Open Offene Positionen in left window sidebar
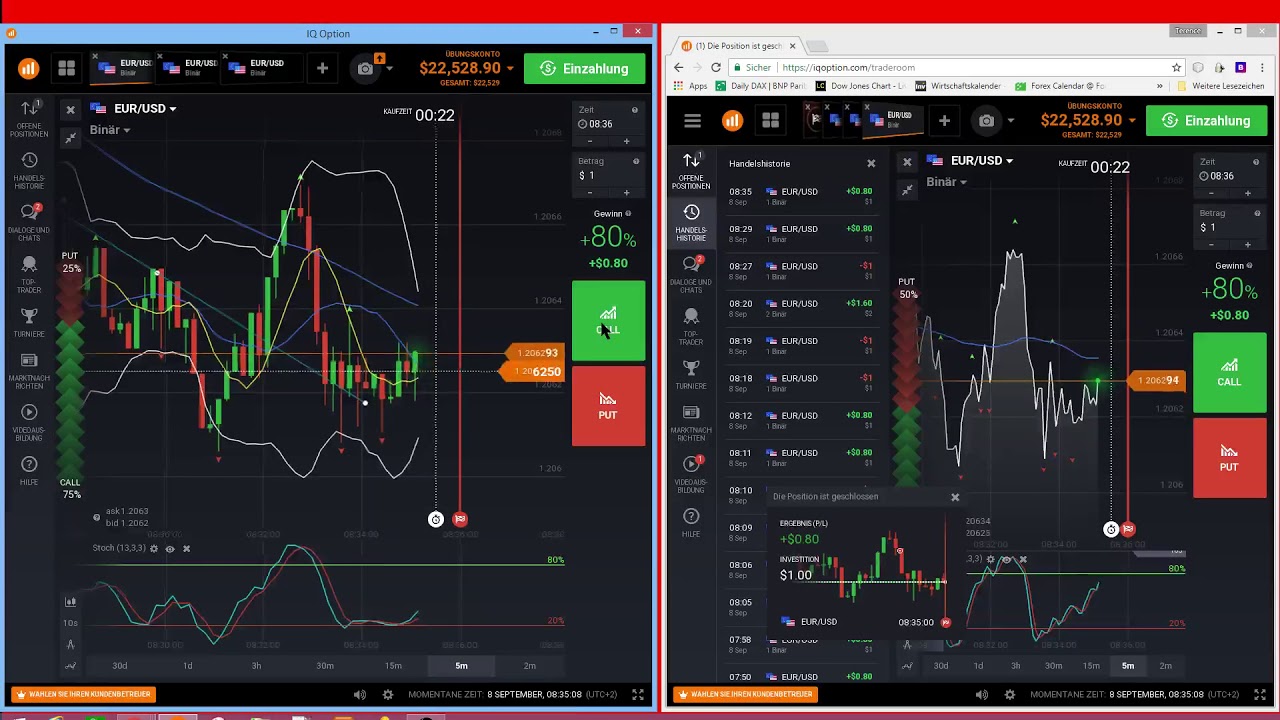 tap(29, 119)
